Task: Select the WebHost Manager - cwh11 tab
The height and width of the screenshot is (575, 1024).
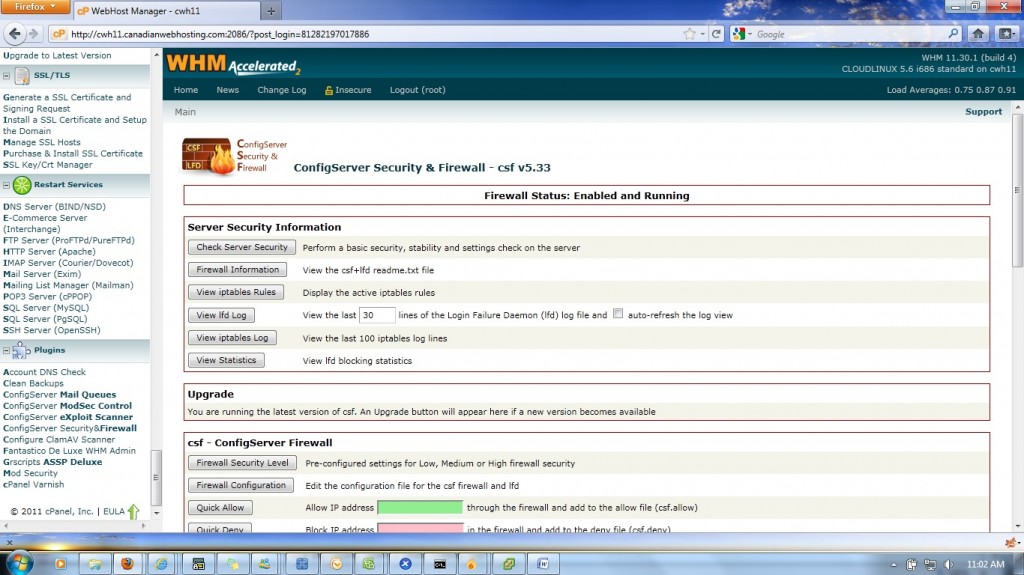Action: pos(166,11)
